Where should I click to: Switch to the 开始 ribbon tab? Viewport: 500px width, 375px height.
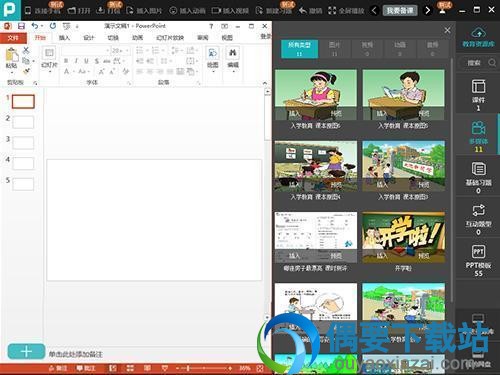click(40, 38)
